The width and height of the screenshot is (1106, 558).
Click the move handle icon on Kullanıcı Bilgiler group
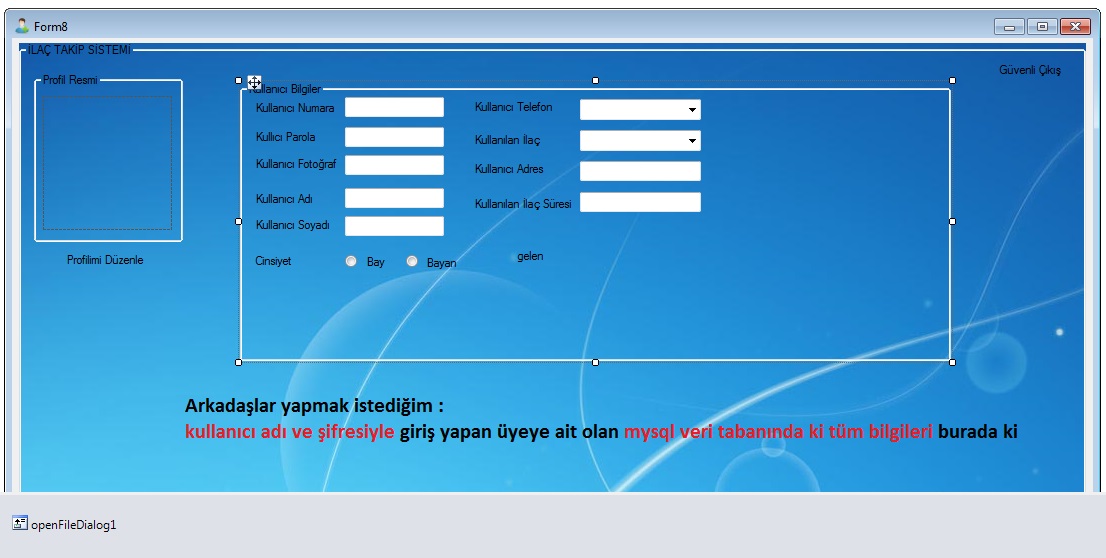point(255,82)
